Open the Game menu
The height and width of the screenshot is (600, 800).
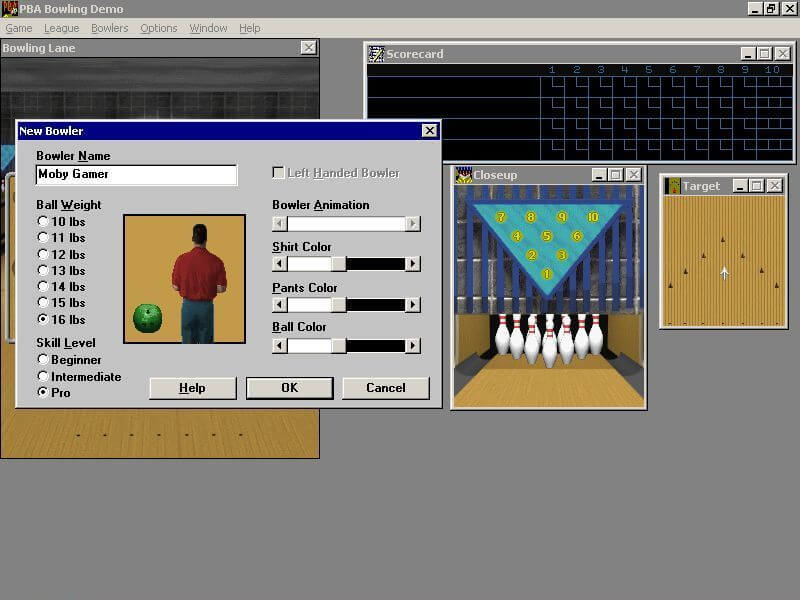click(x=19, y=28)
